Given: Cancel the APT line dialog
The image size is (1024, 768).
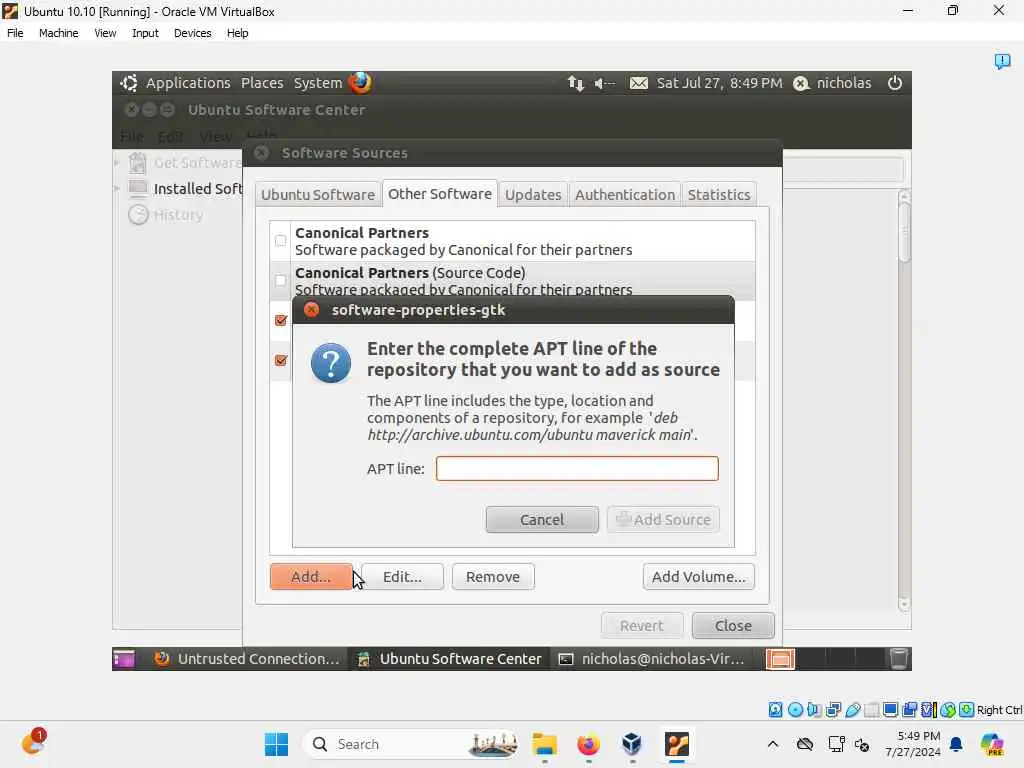Looking at the screenshot, I should click(x=542, y=520).
